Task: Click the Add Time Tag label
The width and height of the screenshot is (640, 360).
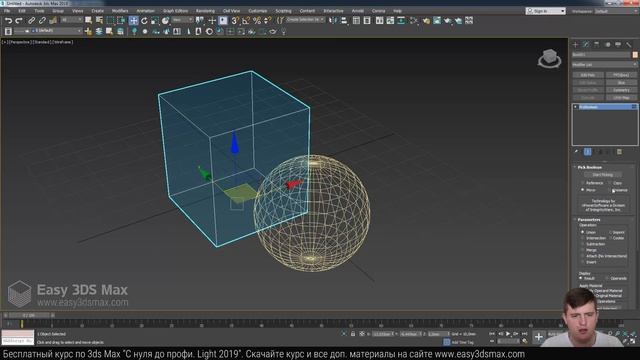Action: pyautogui.click(x=462, y=342)
